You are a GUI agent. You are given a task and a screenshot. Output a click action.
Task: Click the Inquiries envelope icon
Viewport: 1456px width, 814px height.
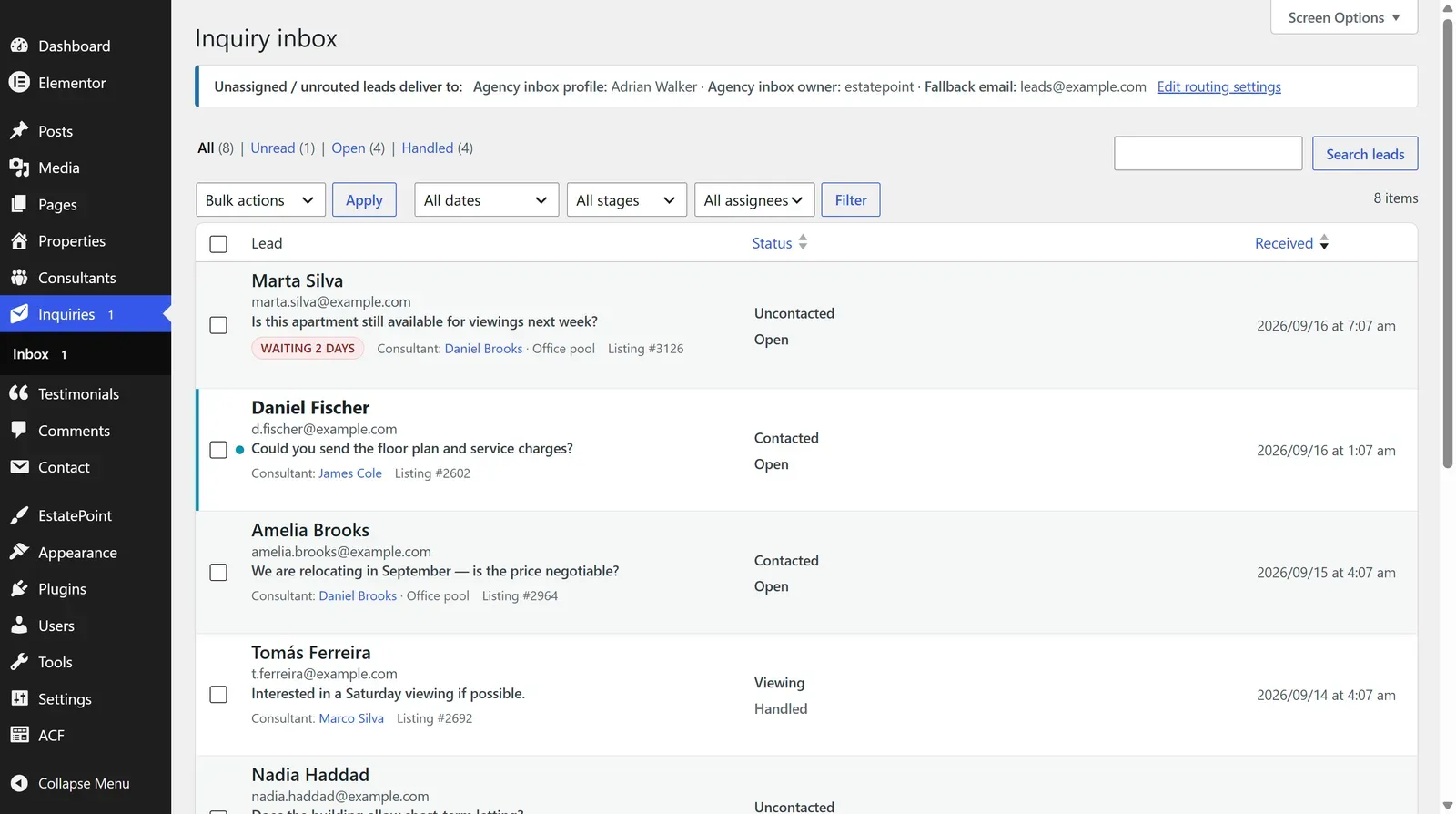pyautogui.click(x=19, y=314)
